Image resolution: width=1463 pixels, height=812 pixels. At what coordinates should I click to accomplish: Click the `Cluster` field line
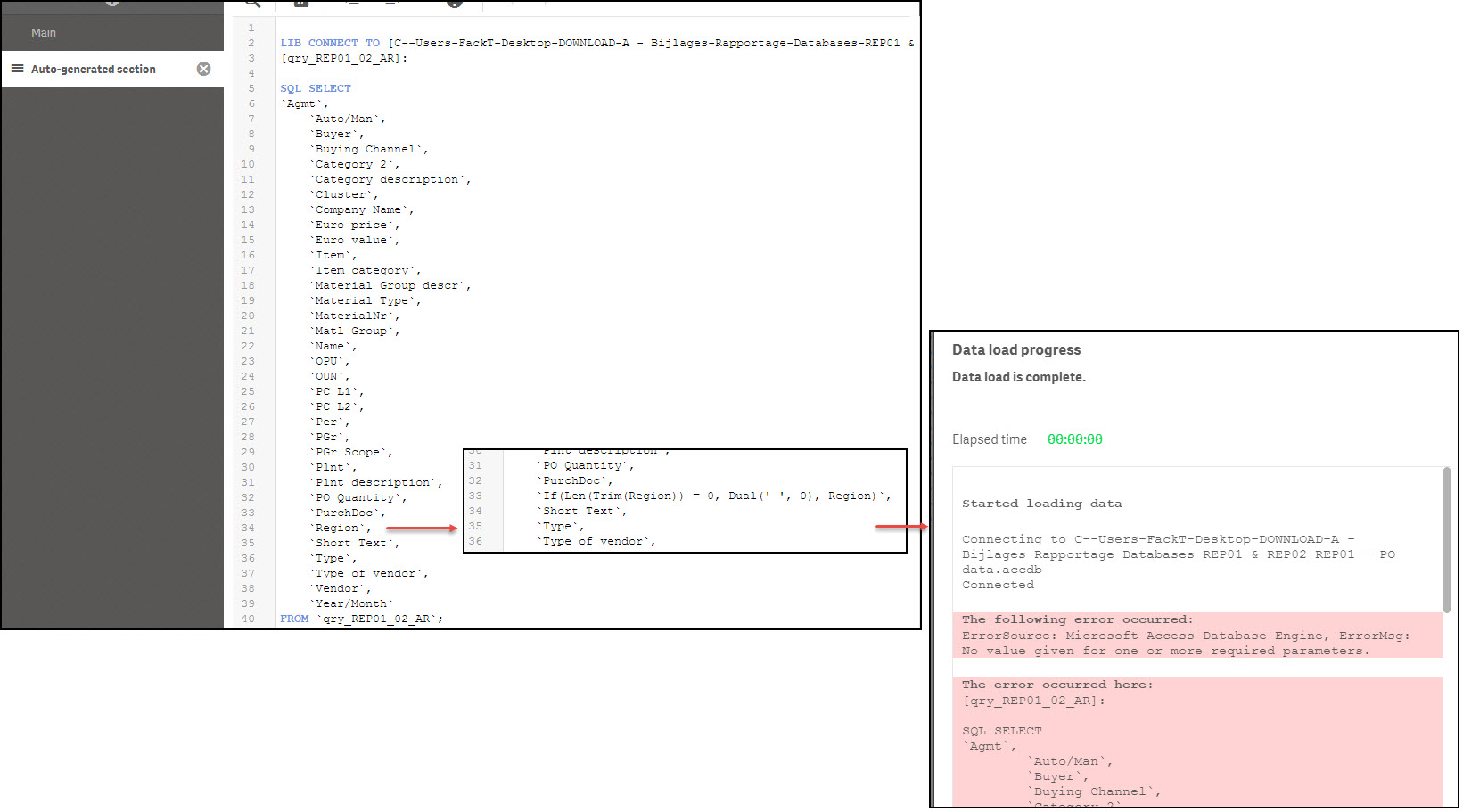344,194
